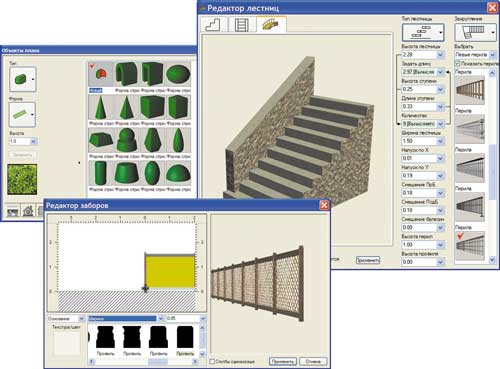Select the egg-shaped hedge shape
The width and height of the screenshot is (500, 369).
(x=153, y=173)
